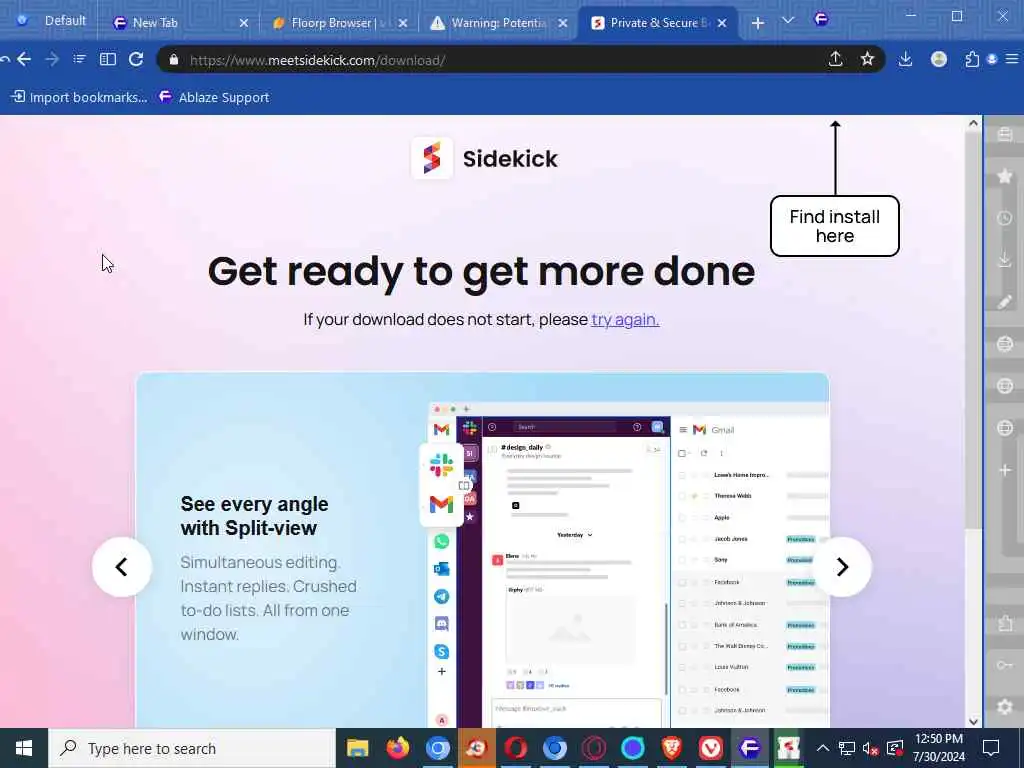Add a new web panel with plus in sidebar
The width and height of the screenshot is (1024, 768).
tap(1005, 470)
